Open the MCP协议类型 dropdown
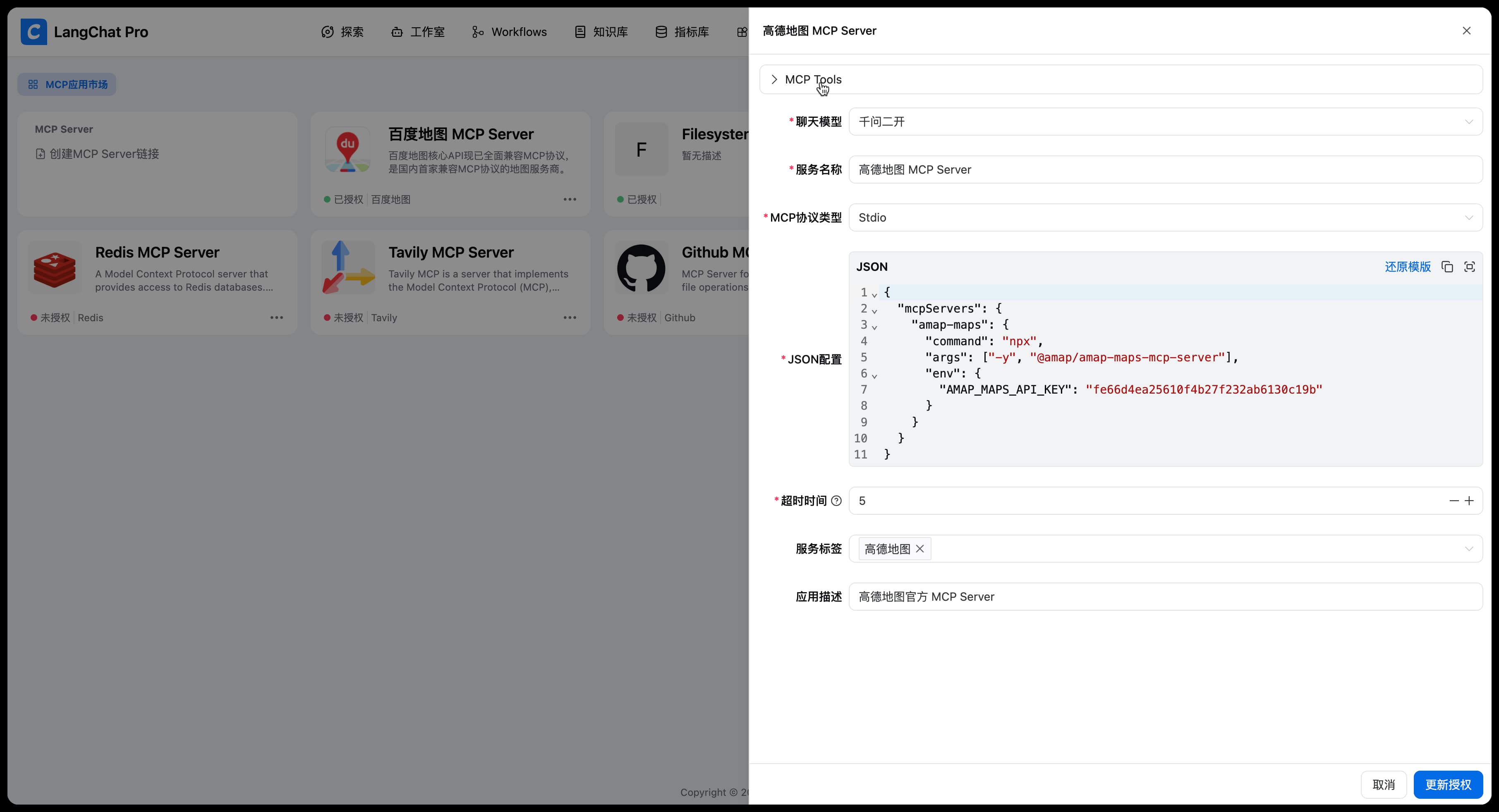Image resolution: width=1499 pixels, height=812 pixels. 1166,217
